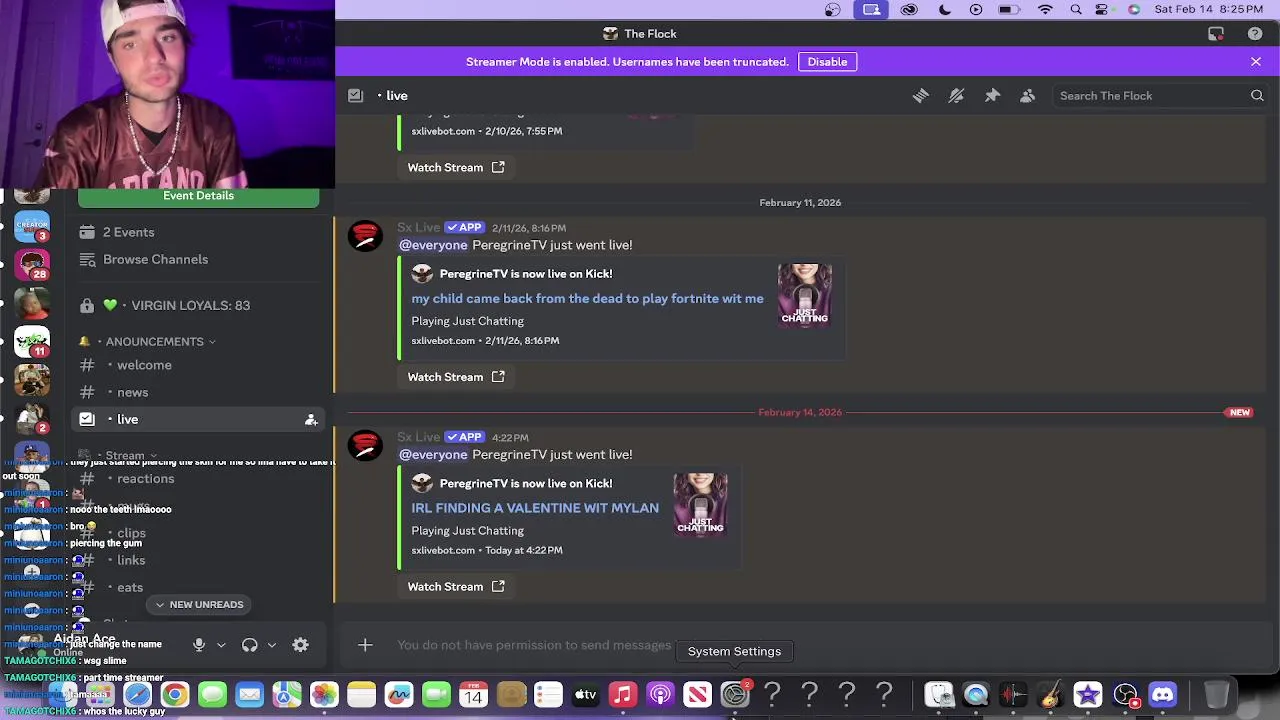Open Browse Channels

tap(155, 259)
